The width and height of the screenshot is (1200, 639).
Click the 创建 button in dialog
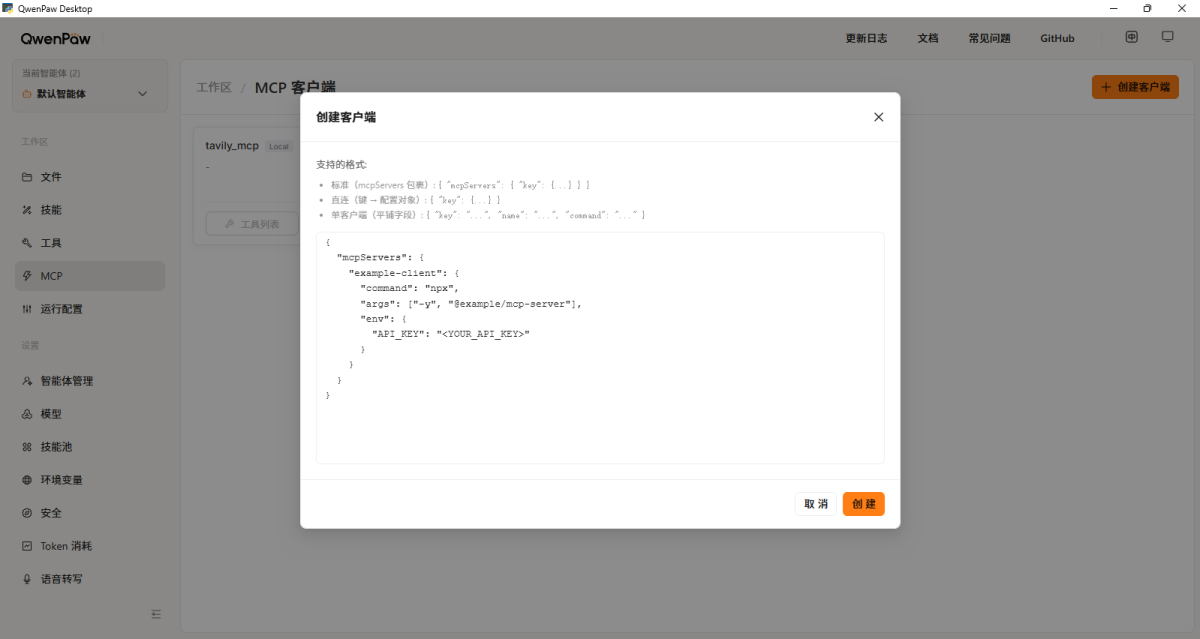pyautogui.click(x=863, y=504)
